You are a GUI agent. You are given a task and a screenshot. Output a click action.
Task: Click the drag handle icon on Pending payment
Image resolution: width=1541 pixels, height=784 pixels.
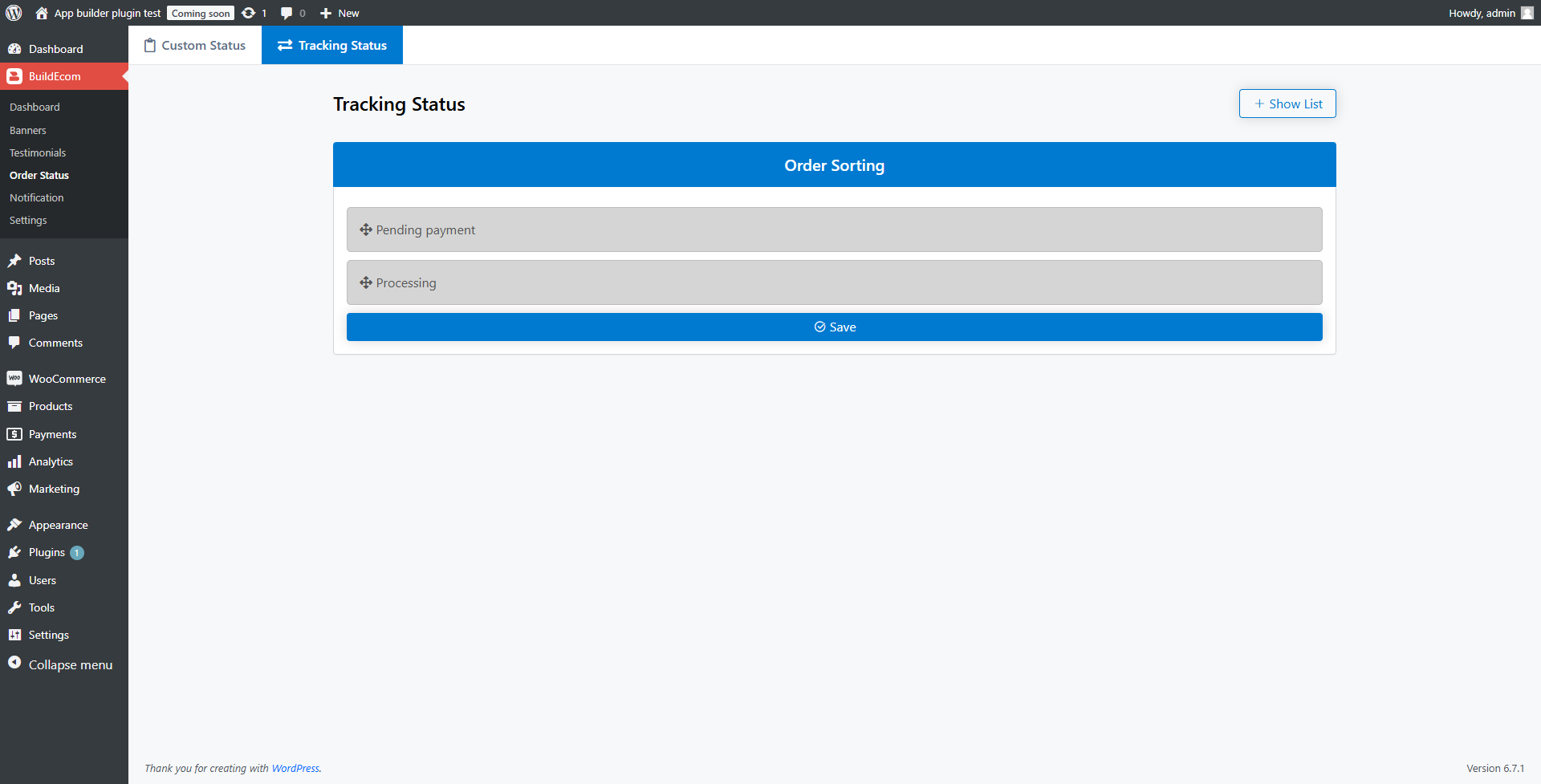point(366,230)
